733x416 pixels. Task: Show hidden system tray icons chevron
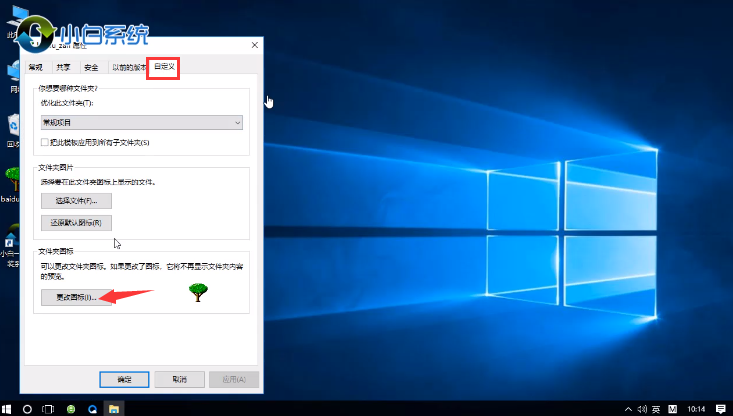628,408
